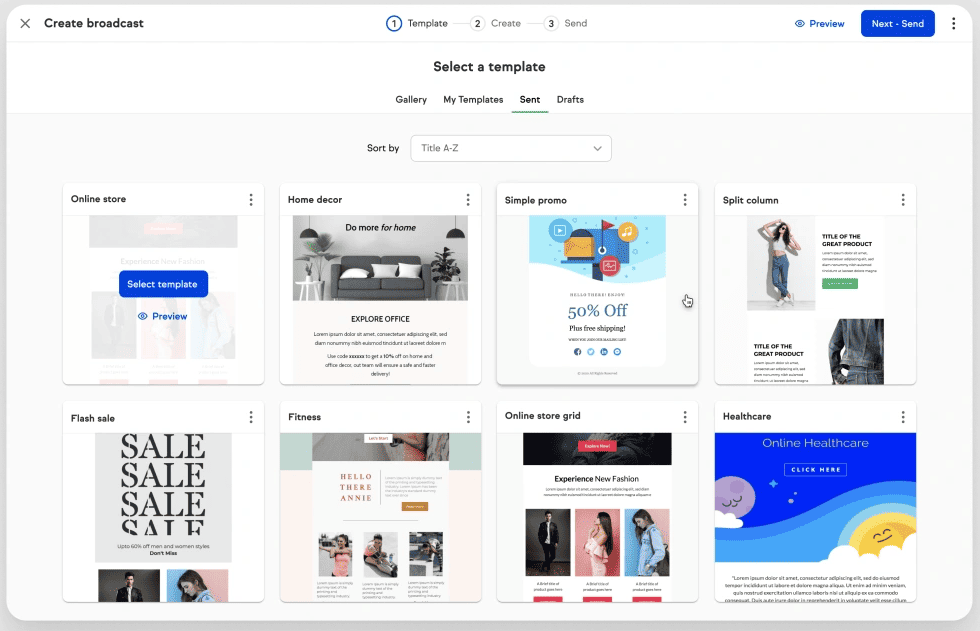Switch to the Gallery tab
The image size is (980, 631).
(410, 99)
